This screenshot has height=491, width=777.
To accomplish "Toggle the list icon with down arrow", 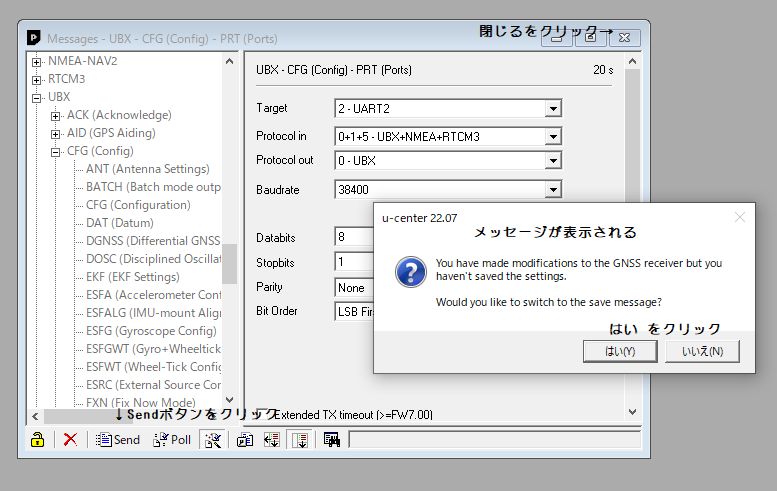I will (300, 439).
